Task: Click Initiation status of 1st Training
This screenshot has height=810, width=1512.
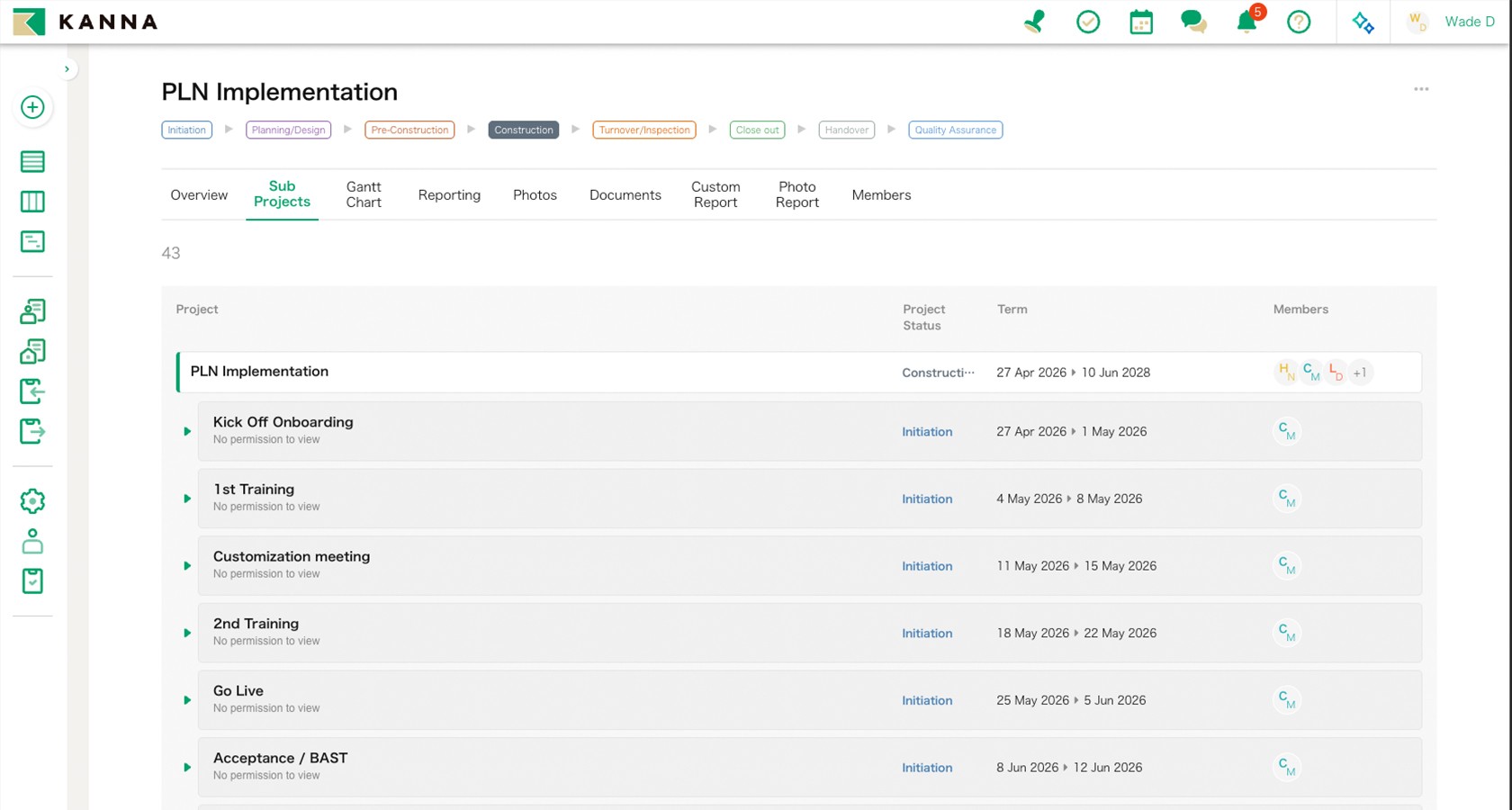Action: (927, 499)
